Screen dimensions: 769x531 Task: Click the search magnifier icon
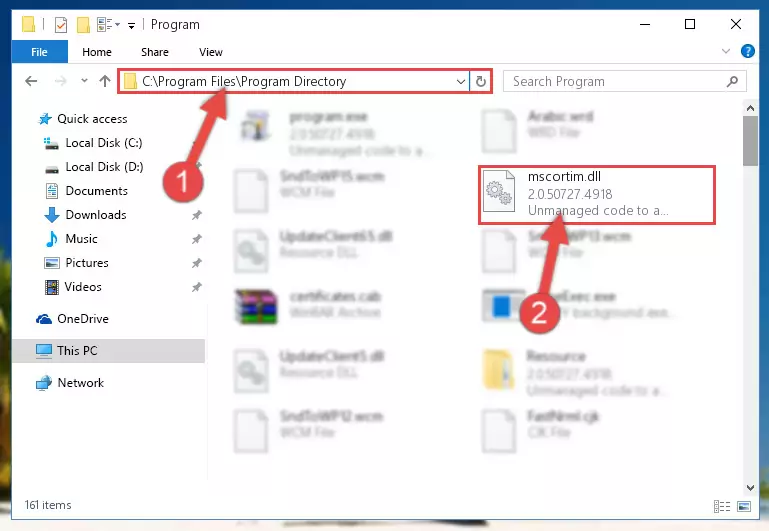732,81
